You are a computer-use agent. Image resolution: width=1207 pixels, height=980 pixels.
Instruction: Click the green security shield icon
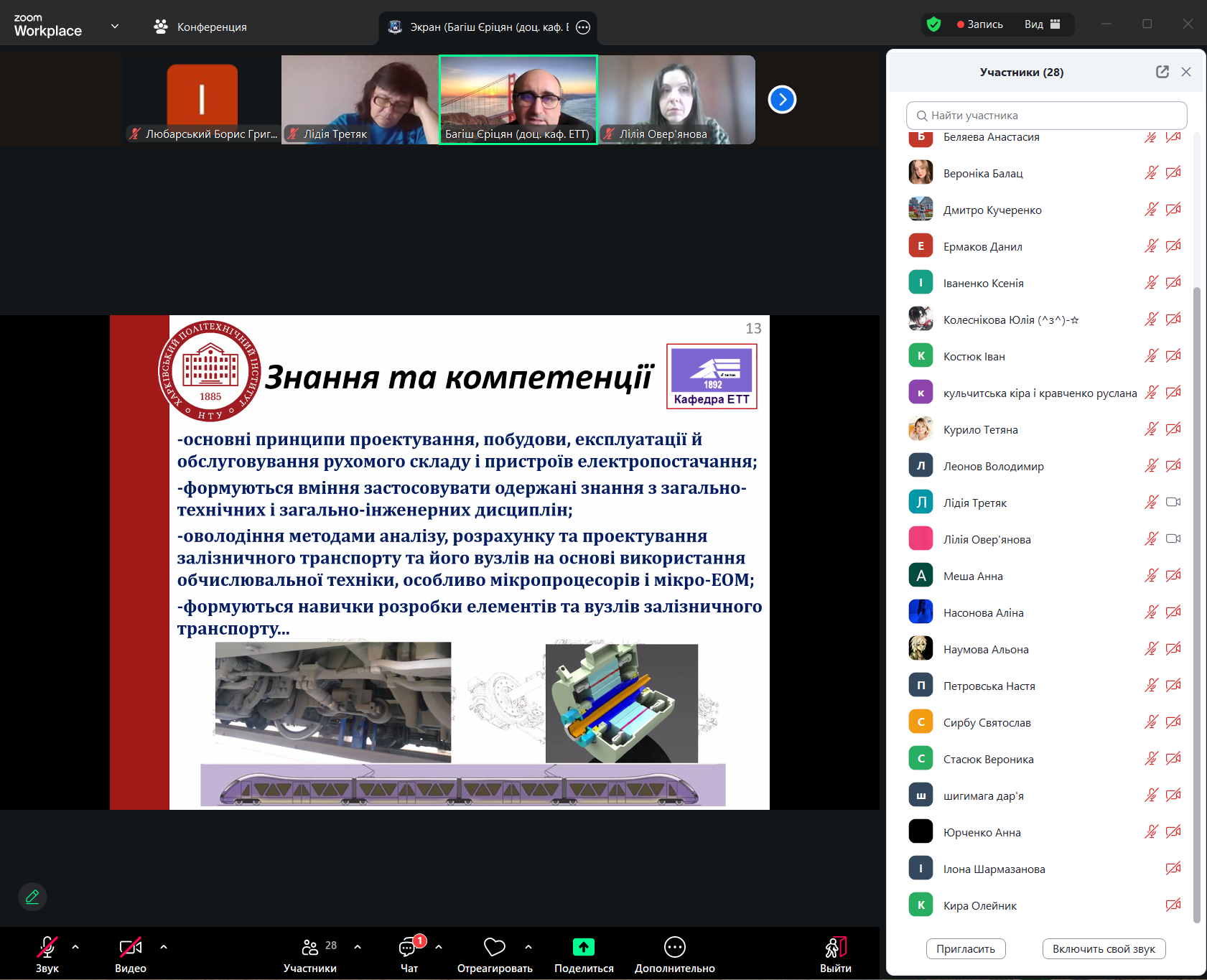tap(933, 24)
